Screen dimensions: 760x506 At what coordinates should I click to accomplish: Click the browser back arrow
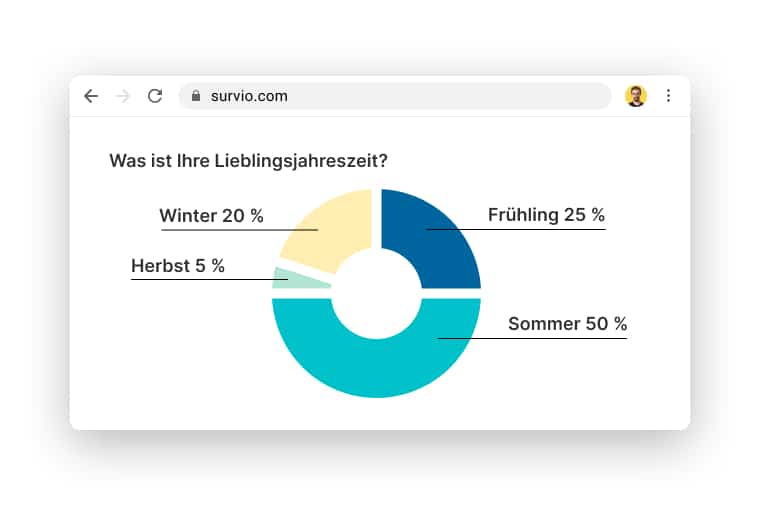point(91,96)
